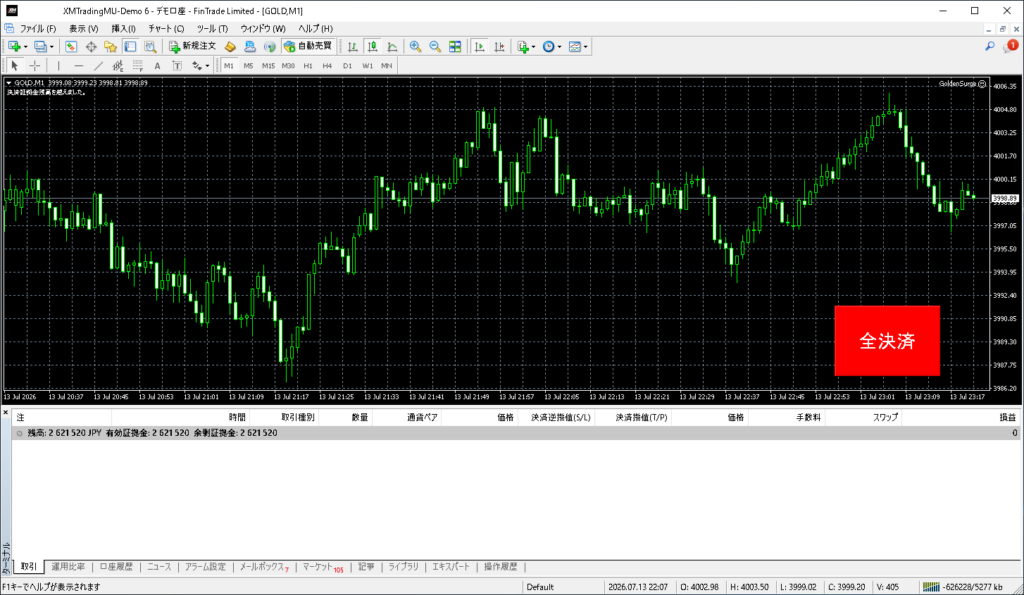The image size is (1024, 595).
Task: Select the crosshair tool
Action: pos(35,65)
